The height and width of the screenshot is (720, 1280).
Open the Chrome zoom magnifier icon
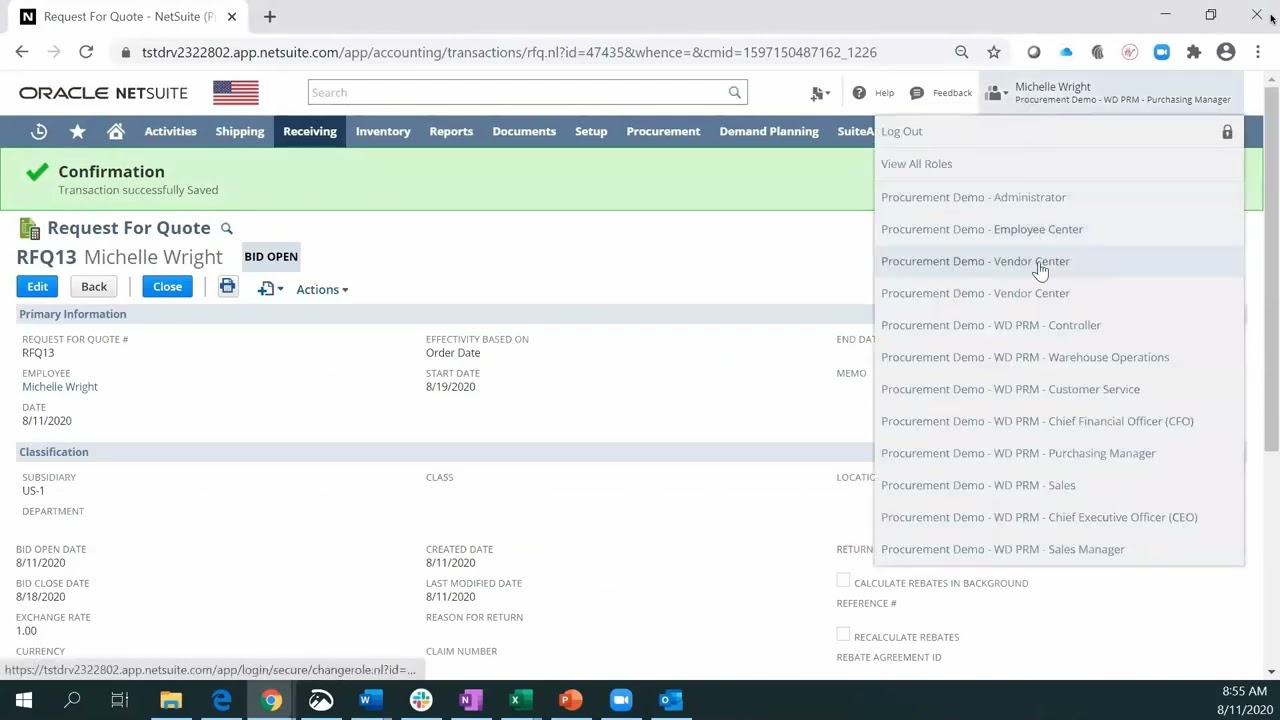962,52
